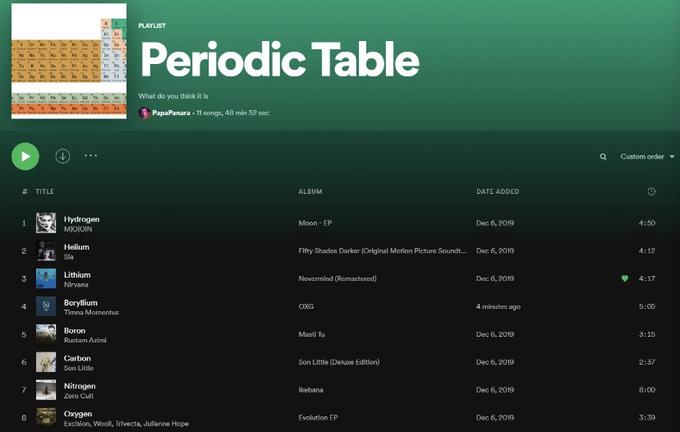This screenshot has width=680, height=432.
Task: Click the duration clock column icon
Action: point(651,191)
